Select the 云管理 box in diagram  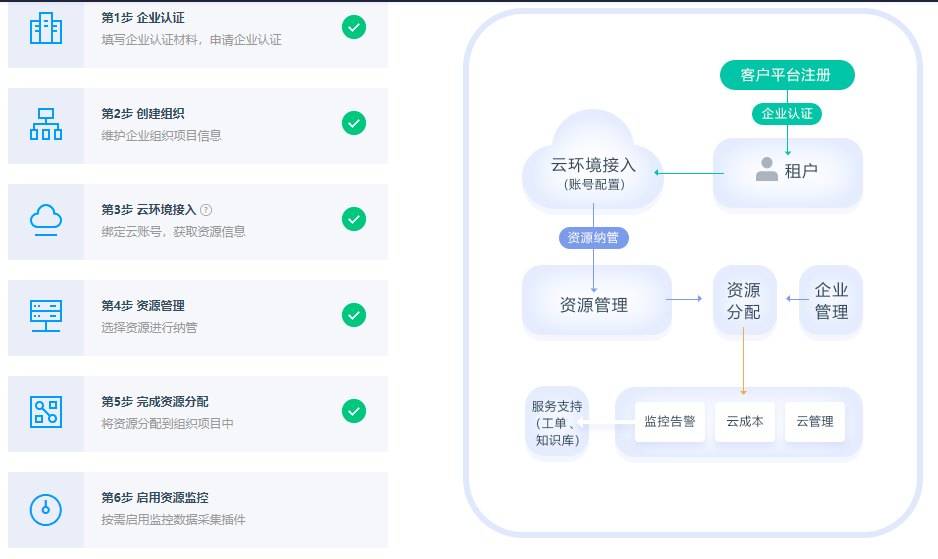coord(814,422)
